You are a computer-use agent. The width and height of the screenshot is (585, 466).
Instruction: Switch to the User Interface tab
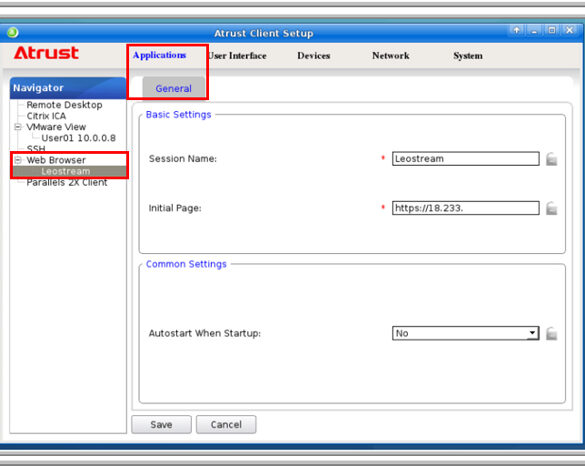pyautogui.click(x=237, y=56)
